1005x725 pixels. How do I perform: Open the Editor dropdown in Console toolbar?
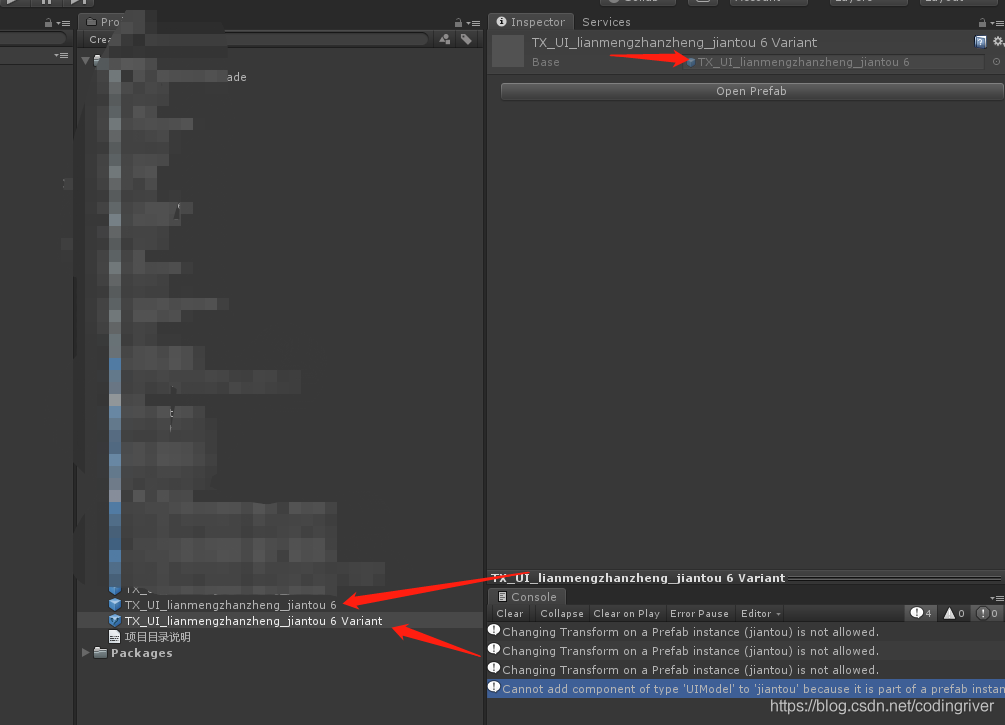761,613
